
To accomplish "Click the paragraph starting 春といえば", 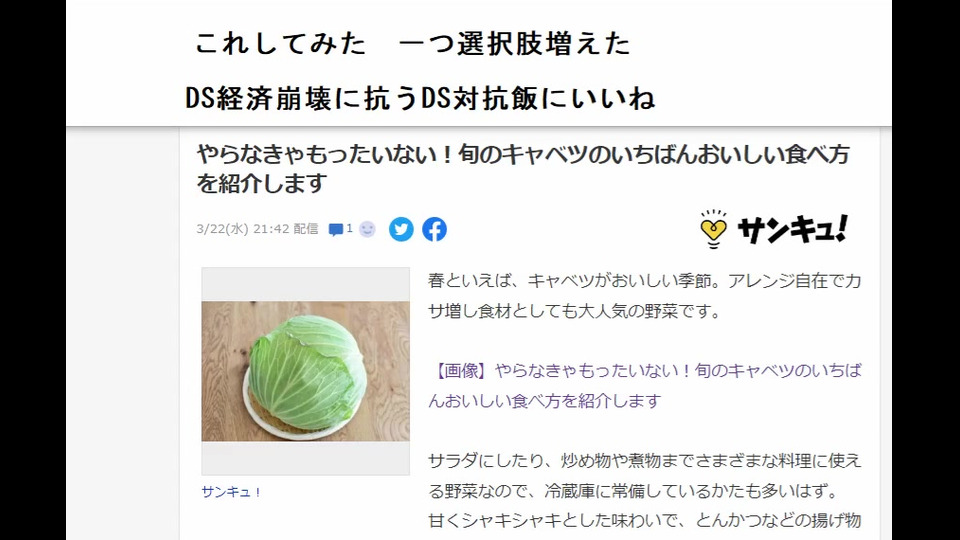I will point(645,296).
